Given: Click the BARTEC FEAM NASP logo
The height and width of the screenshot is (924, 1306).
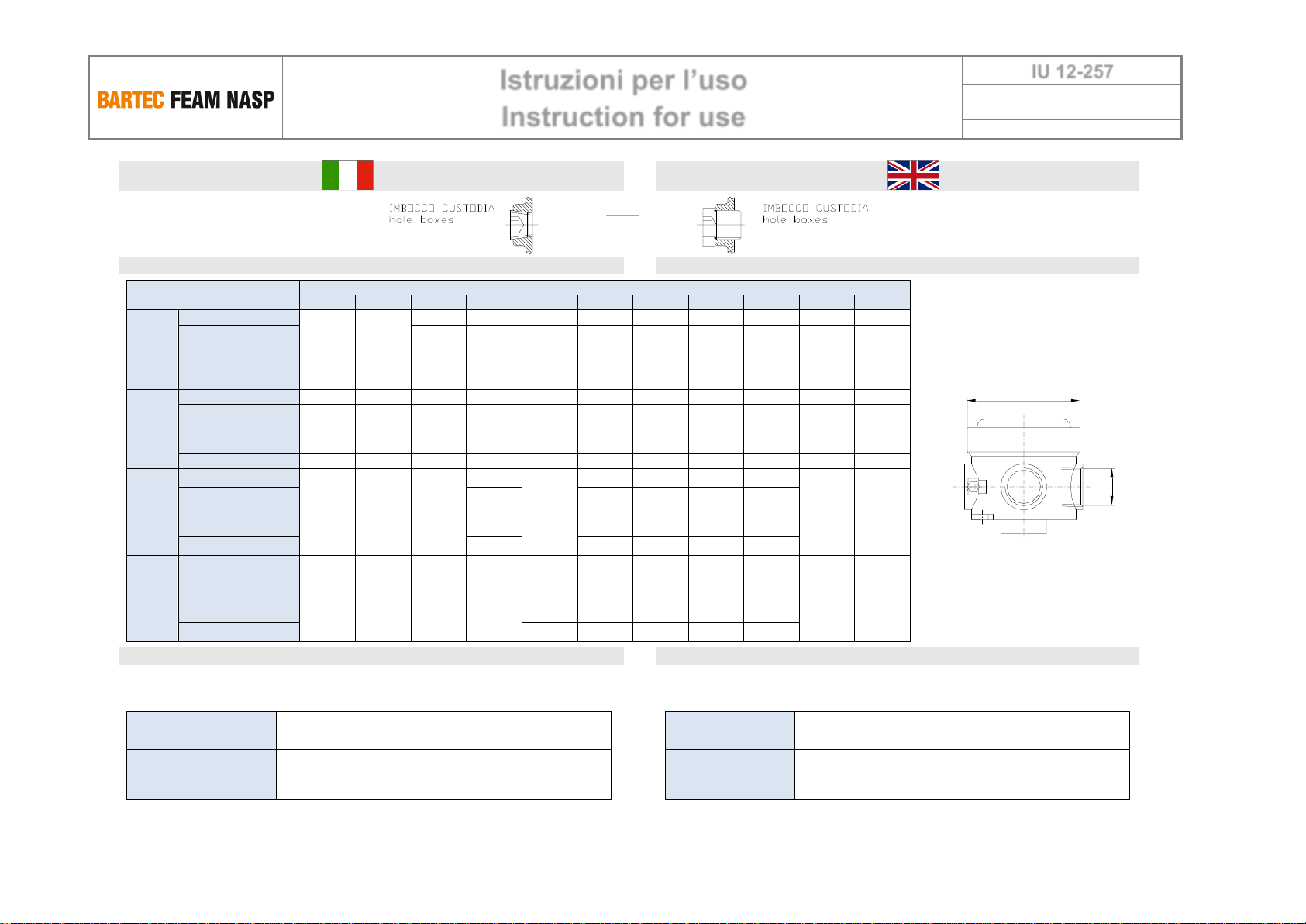Looking at the screenshot, I should 186,100.
